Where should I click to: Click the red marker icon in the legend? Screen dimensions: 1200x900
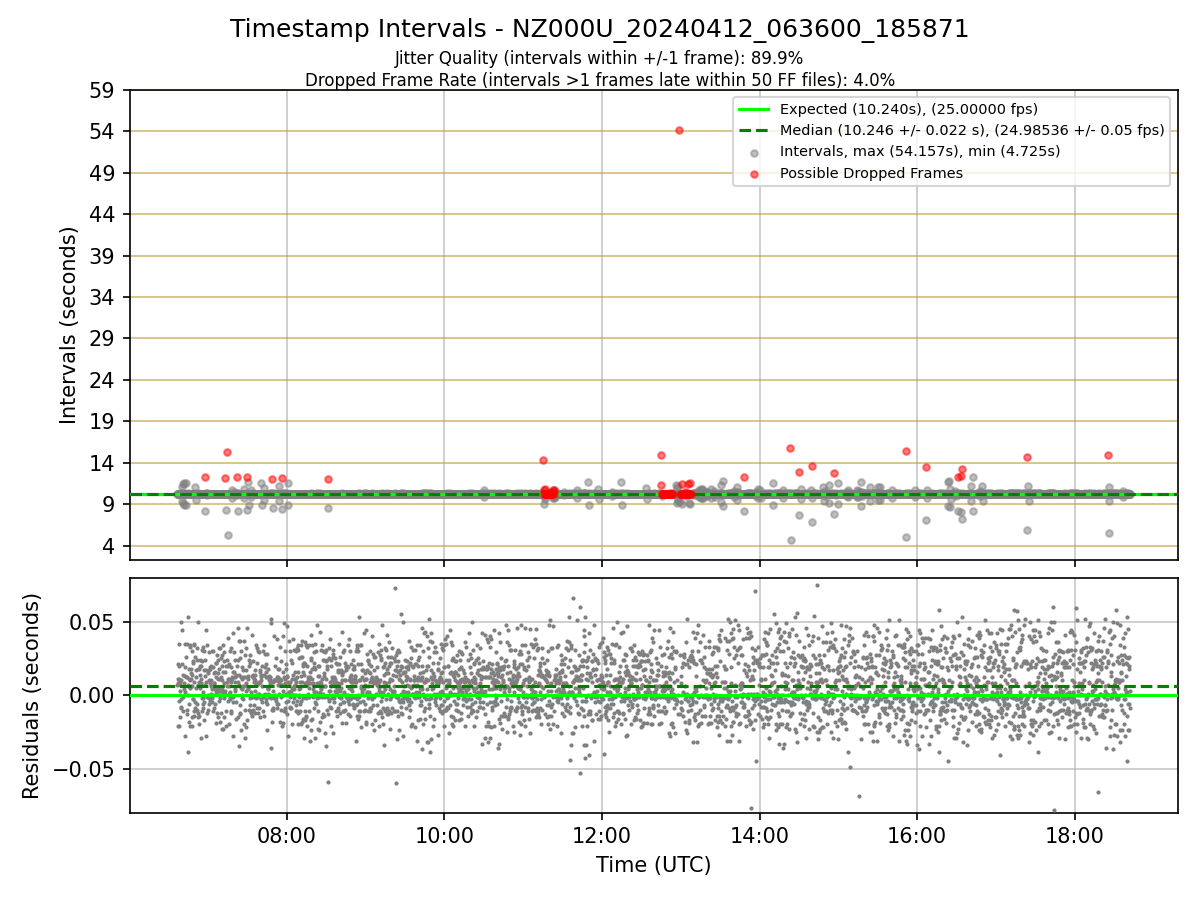[754, 174]
